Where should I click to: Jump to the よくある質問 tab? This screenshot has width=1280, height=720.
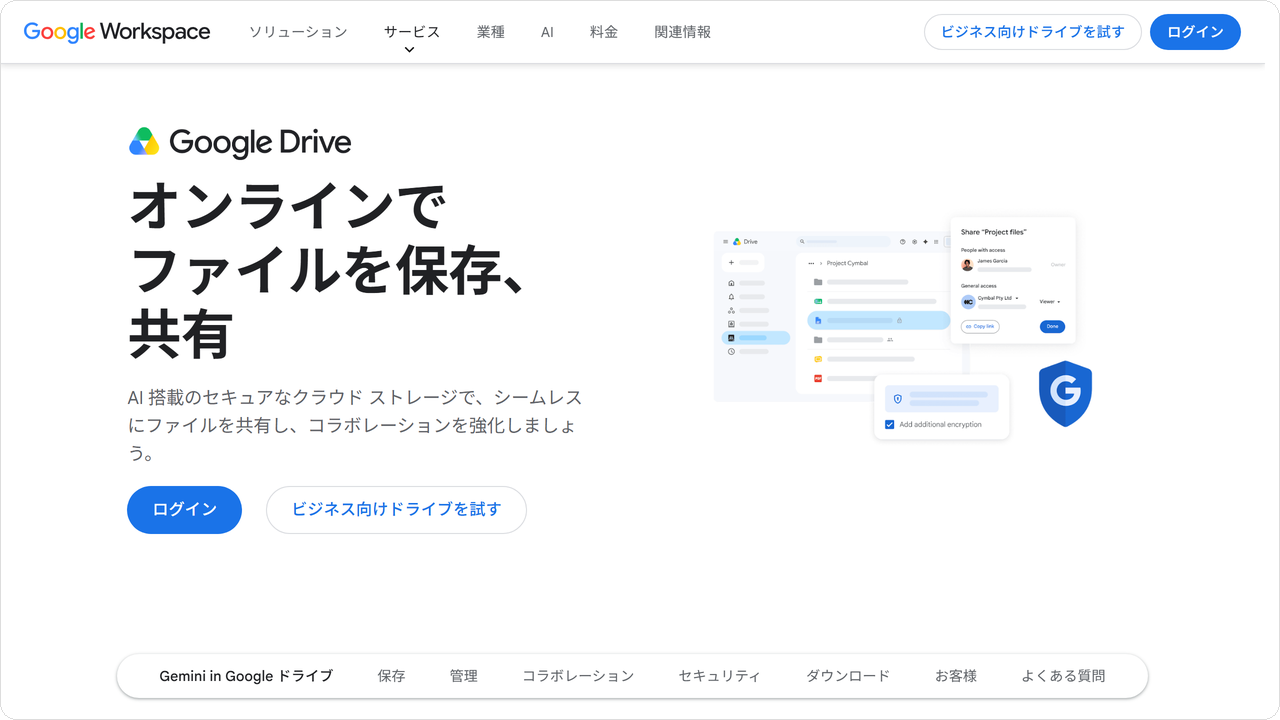1063,676
